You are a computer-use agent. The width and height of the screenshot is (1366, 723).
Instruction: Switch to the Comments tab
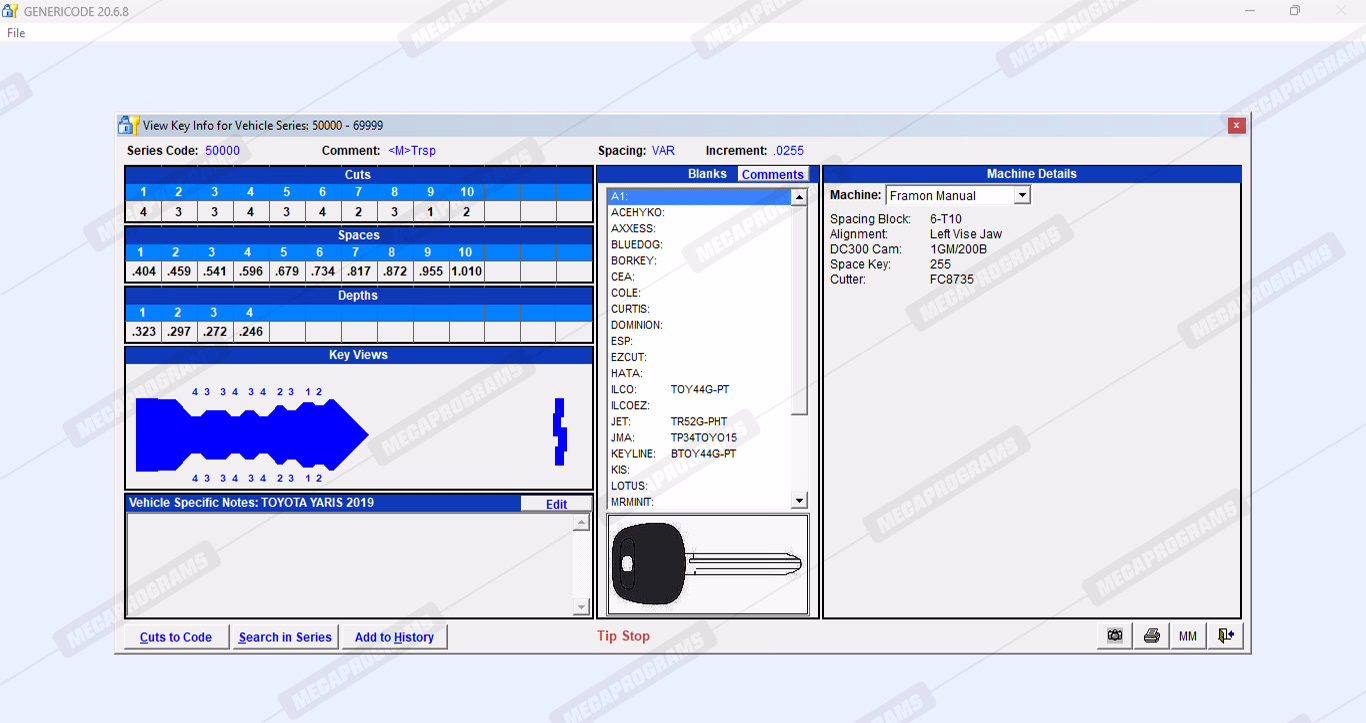tap(772, 174)
